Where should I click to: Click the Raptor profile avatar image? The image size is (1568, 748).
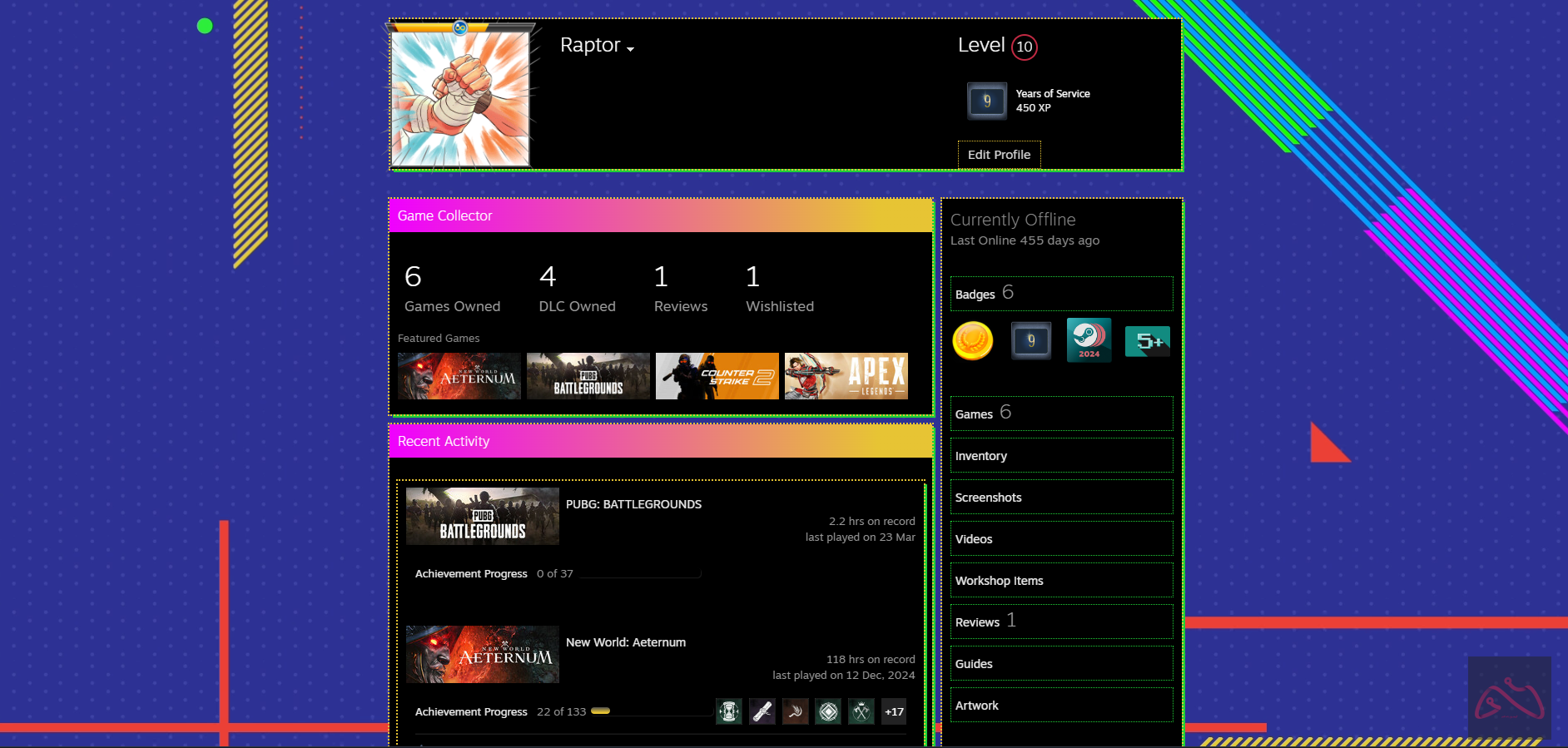[x=460, y=98]
